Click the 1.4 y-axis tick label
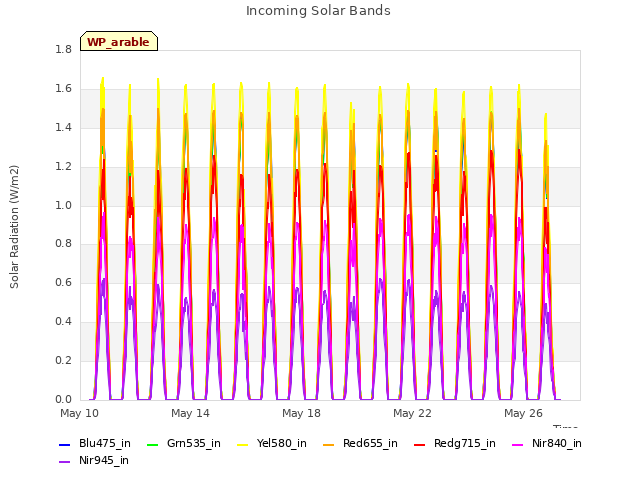The width and height of the screenshot is (640, 480). coord(64,128)
